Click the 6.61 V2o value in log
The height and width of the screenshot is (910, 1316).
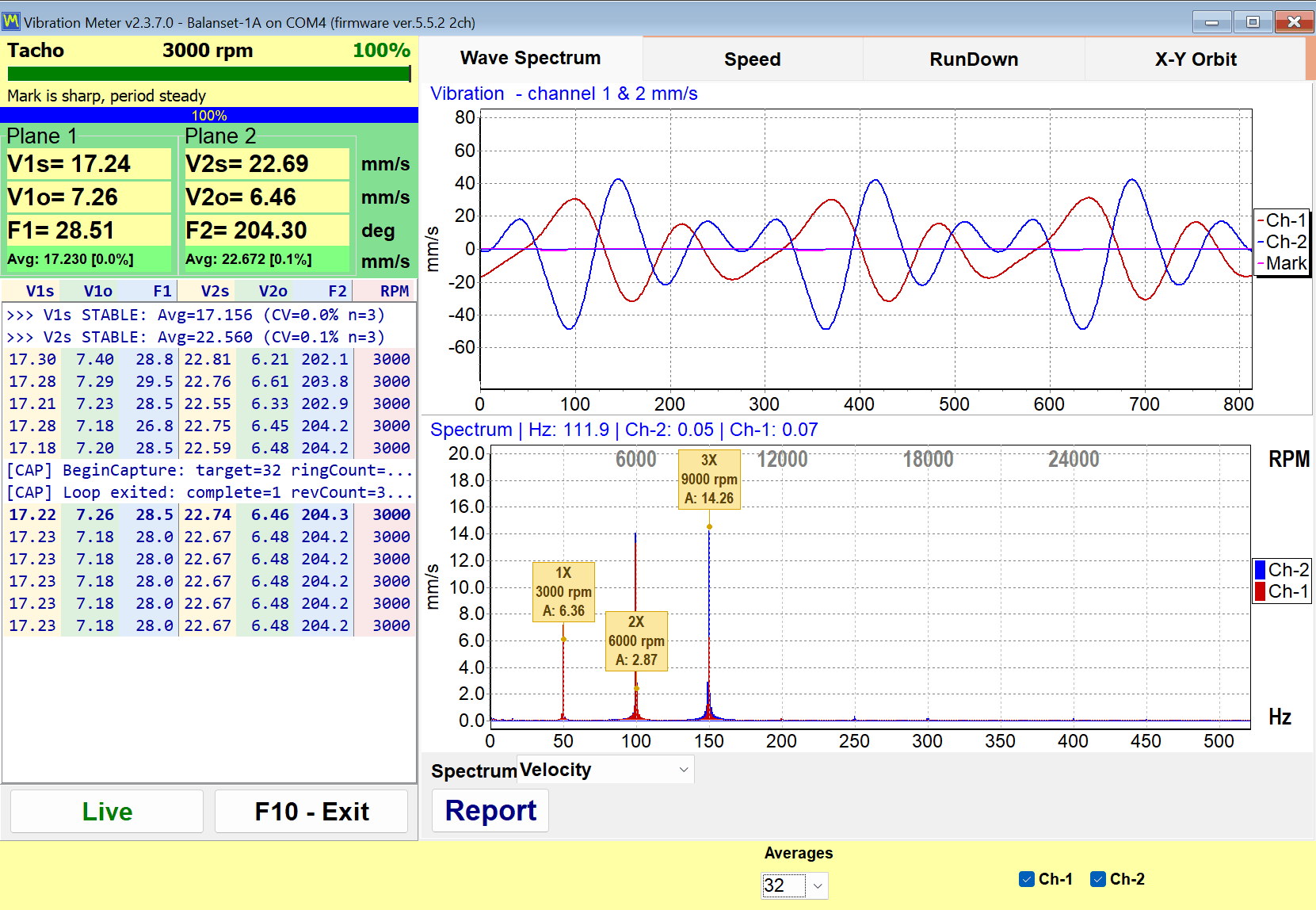(269, 381)
